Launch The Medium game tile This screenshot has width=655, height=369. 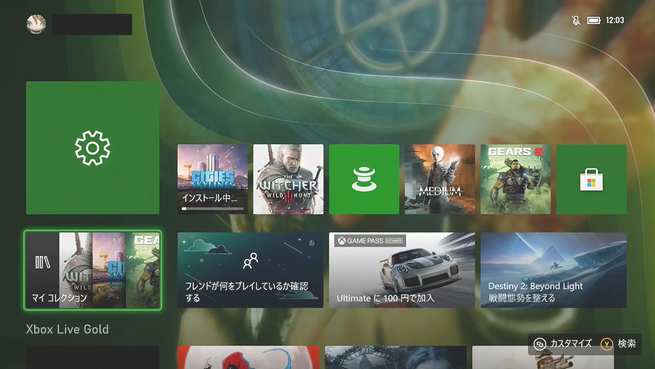click(440, 179)
